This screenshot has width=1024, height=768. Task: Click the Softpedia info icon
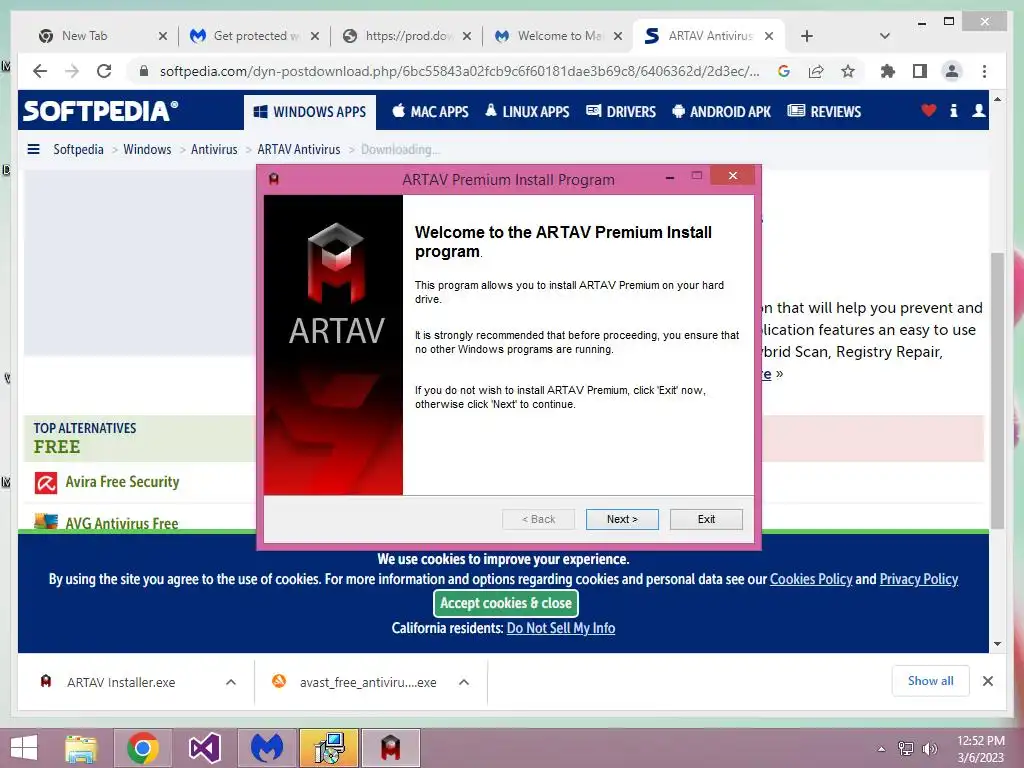953,111
